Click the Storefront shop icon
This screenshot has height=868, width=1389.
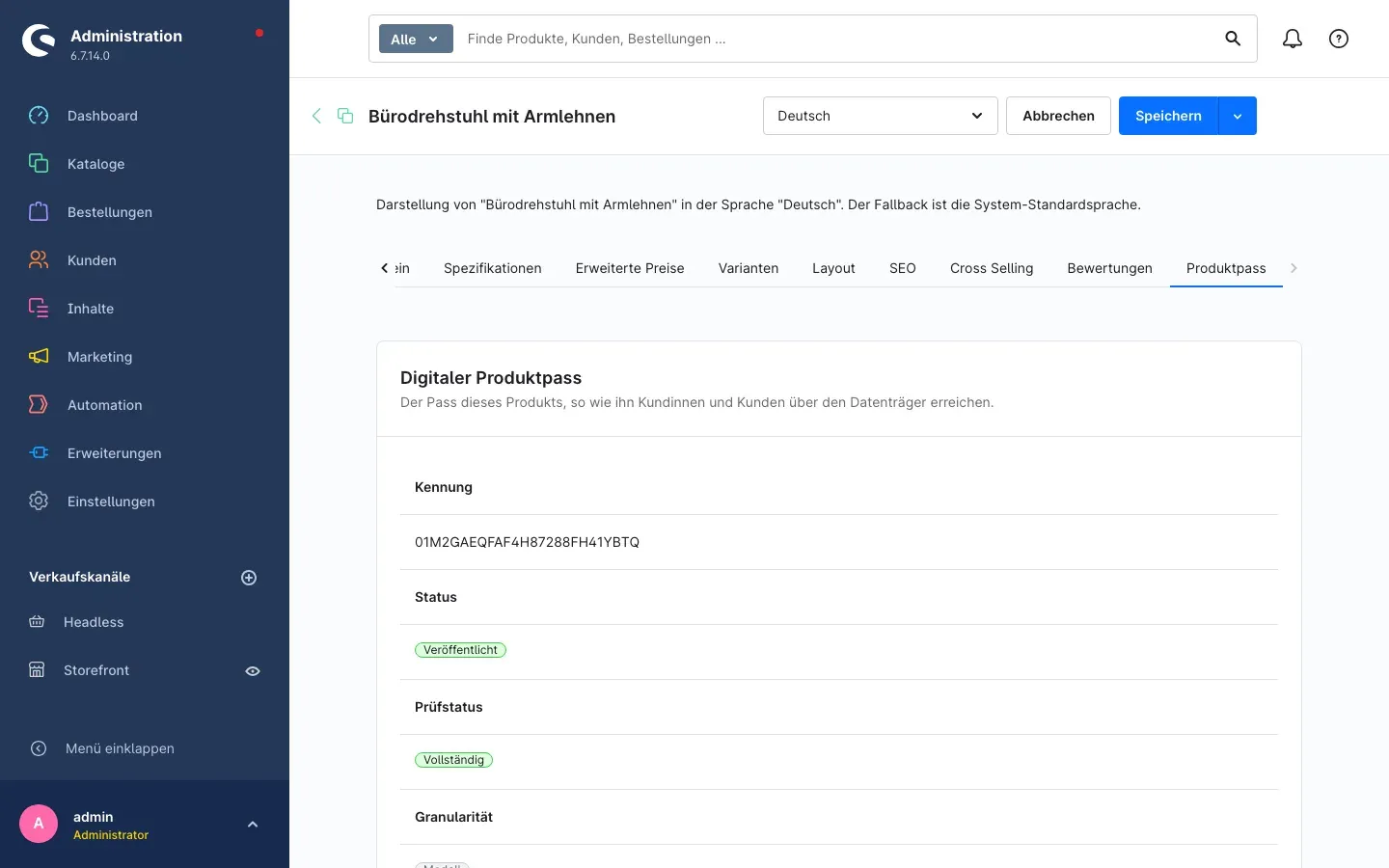pos(37,670)
